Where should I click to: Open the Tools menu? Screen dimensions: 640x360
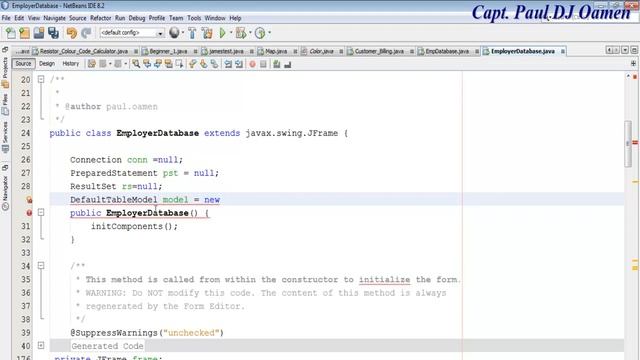(x=194, y=18)
